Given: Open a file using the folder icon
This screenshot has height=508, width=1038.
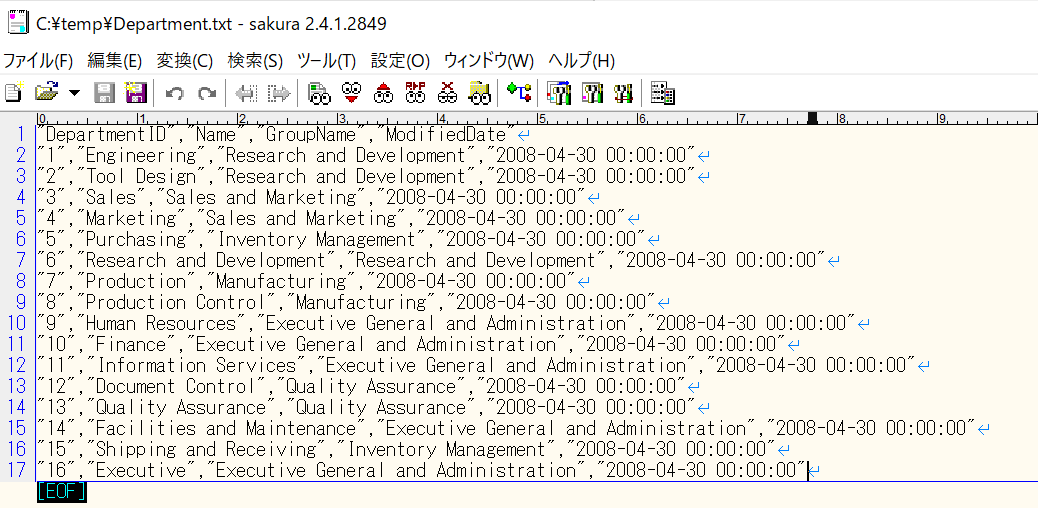Looking at the screenshot, I should (x=47, y=92).
